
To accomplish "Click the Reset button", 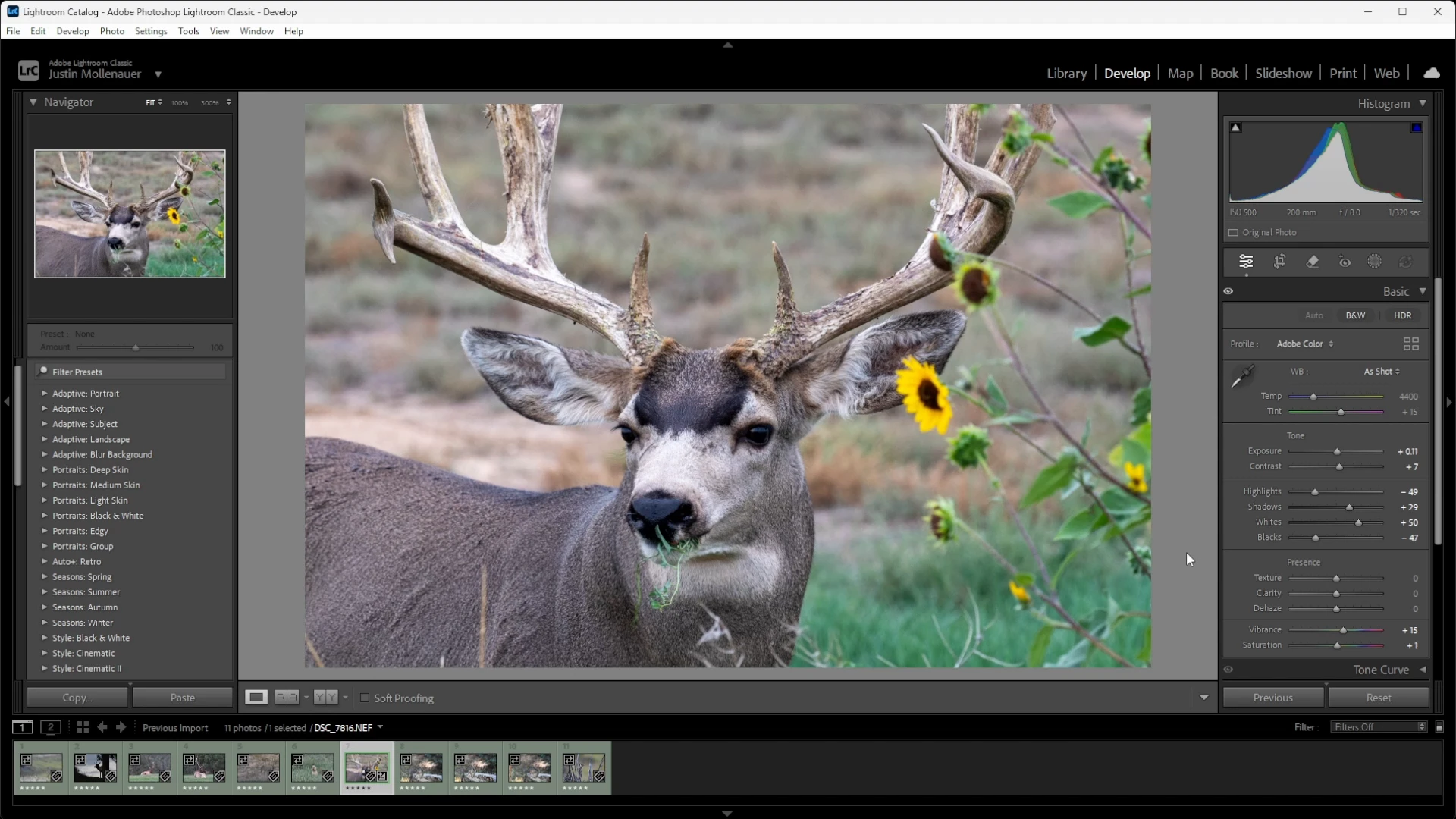I will (1379, 698).
